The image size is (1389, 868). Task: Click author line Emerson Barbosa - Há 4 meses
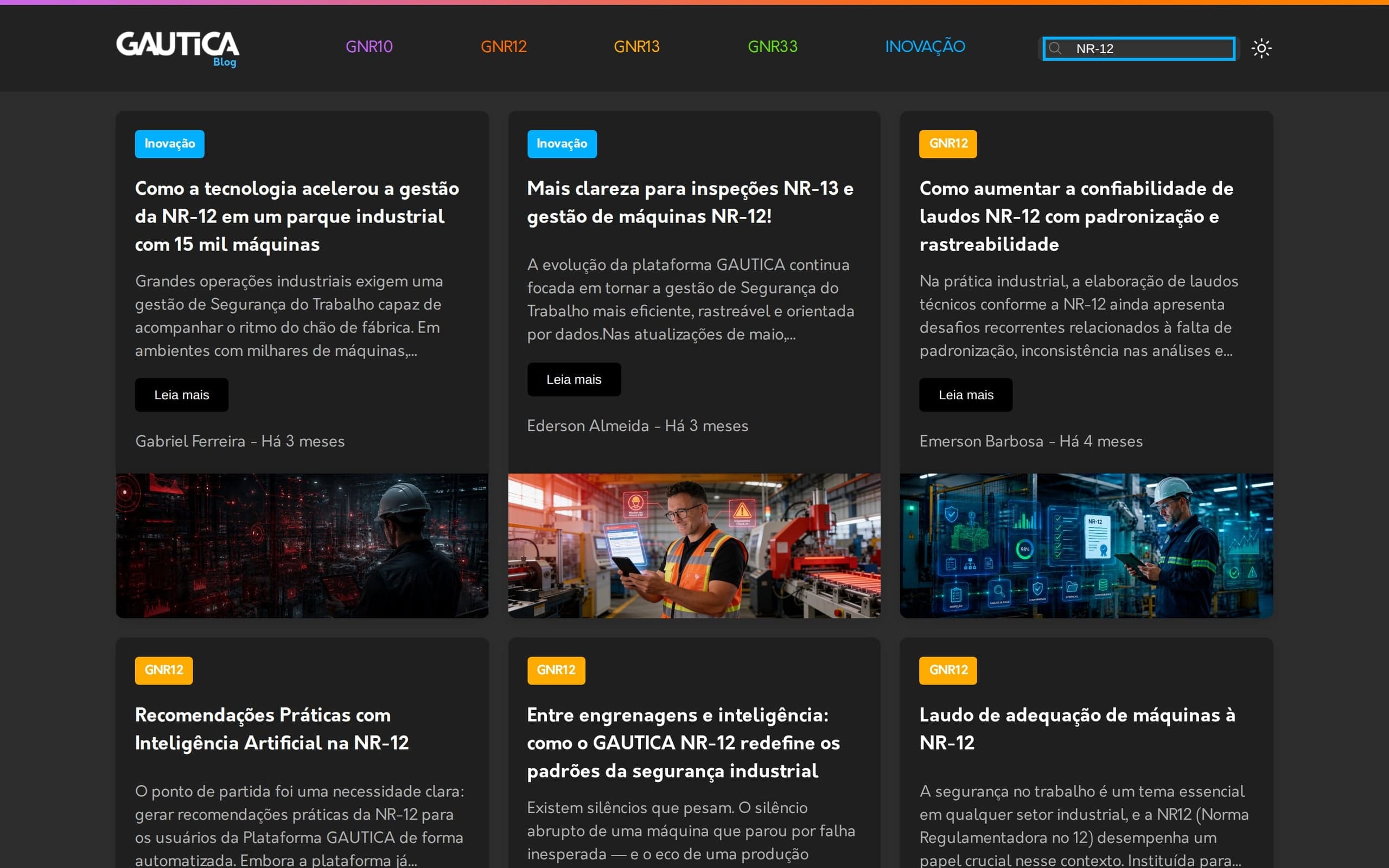[1031, 442]
